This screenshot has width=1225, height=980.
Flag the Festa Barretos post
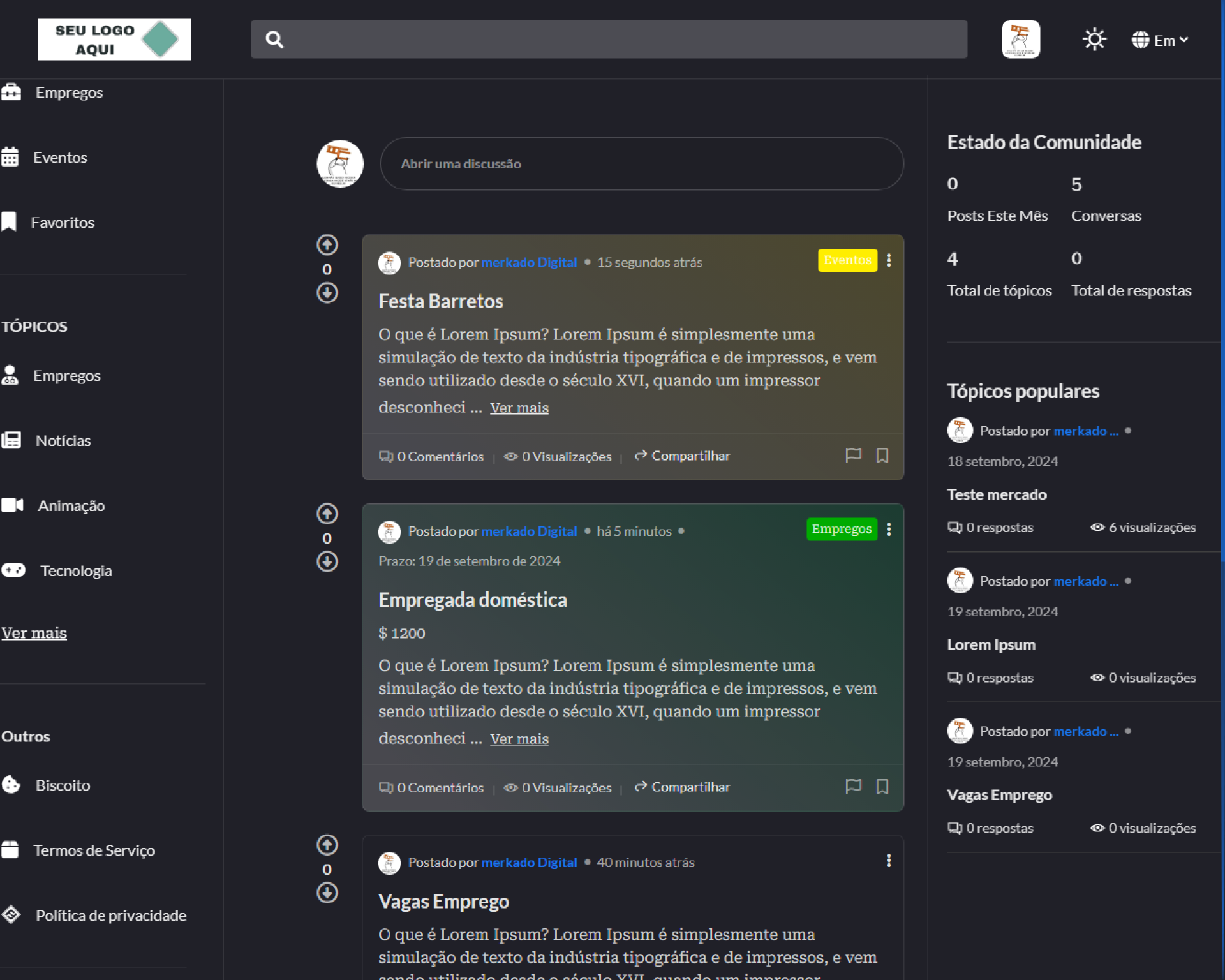pos(853,455)
